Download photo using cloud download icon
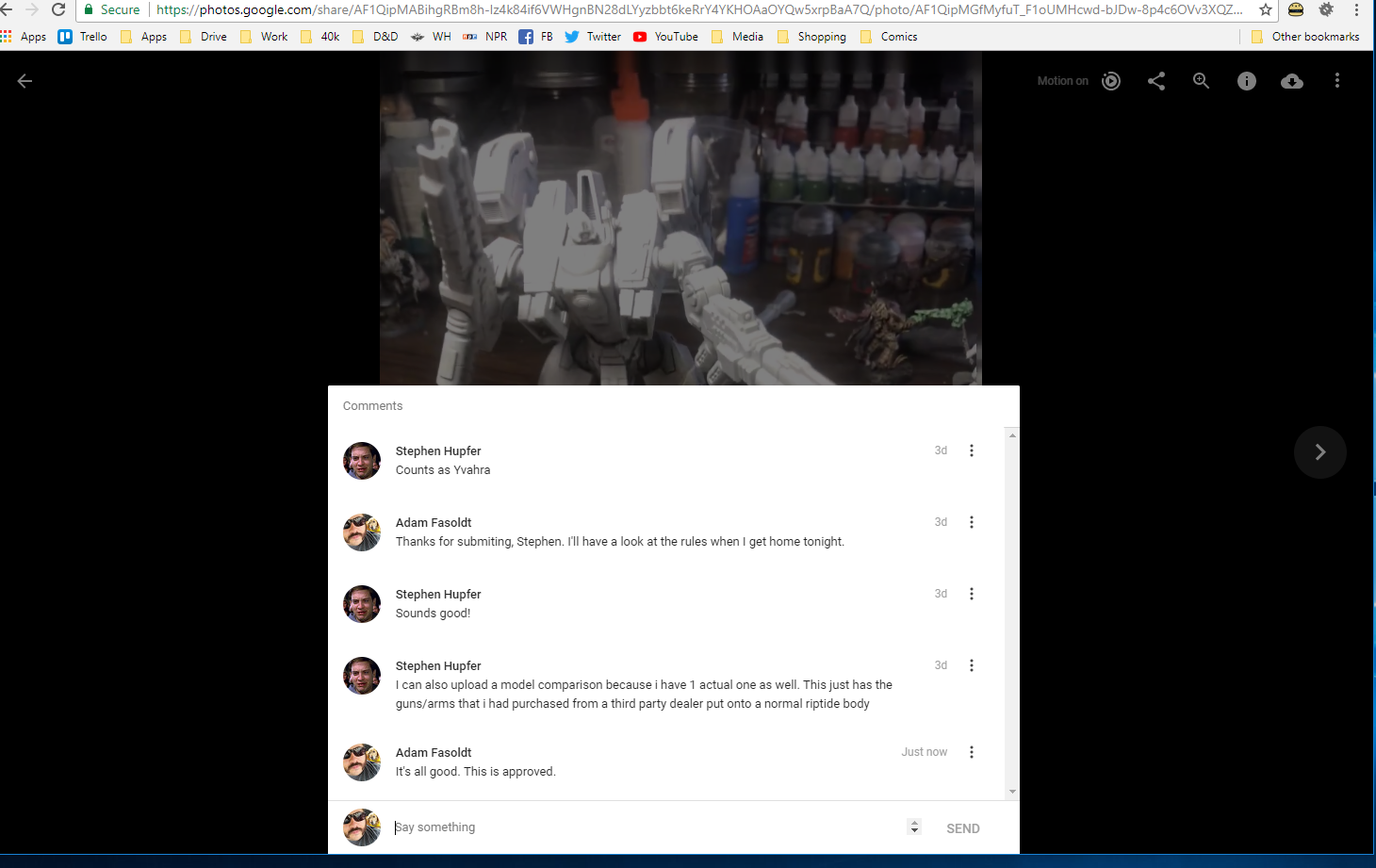The image size is (1376, 868). [1292, 81]
